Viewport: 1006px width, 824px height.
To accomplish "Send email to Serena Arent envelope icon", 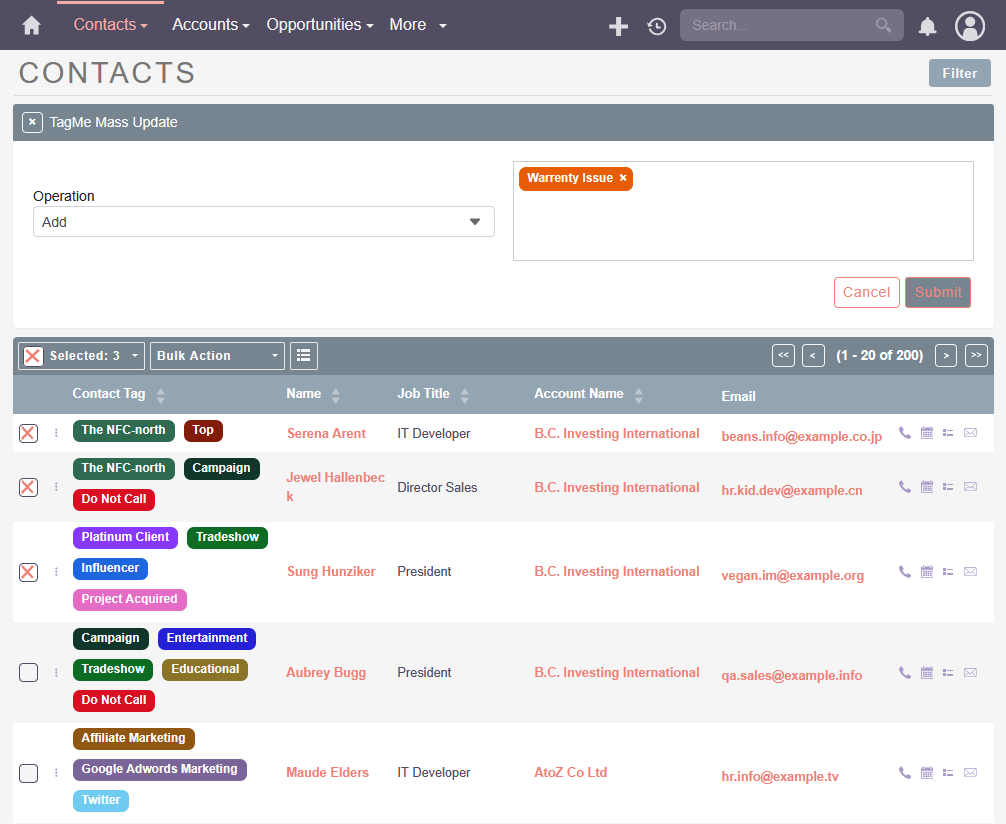I will click(x=970, y=433).
